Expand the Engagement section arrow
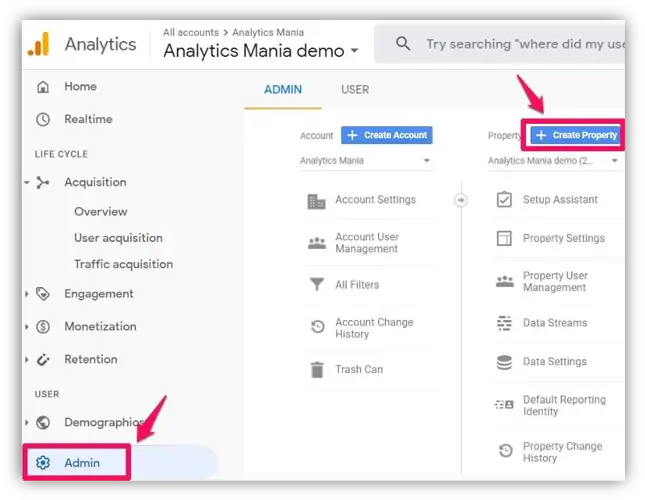645x500 pixels. [x=27, y=294]
